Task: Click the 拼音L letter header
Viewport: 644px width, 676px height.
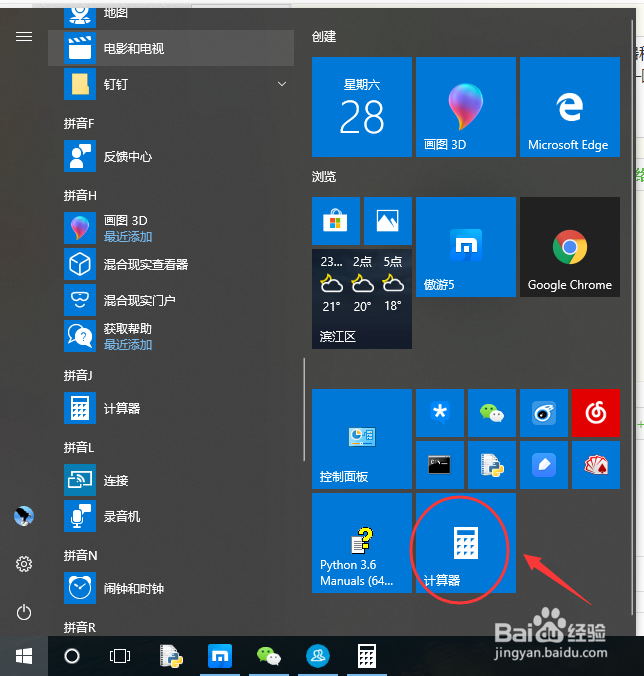Action: (79, 448)
